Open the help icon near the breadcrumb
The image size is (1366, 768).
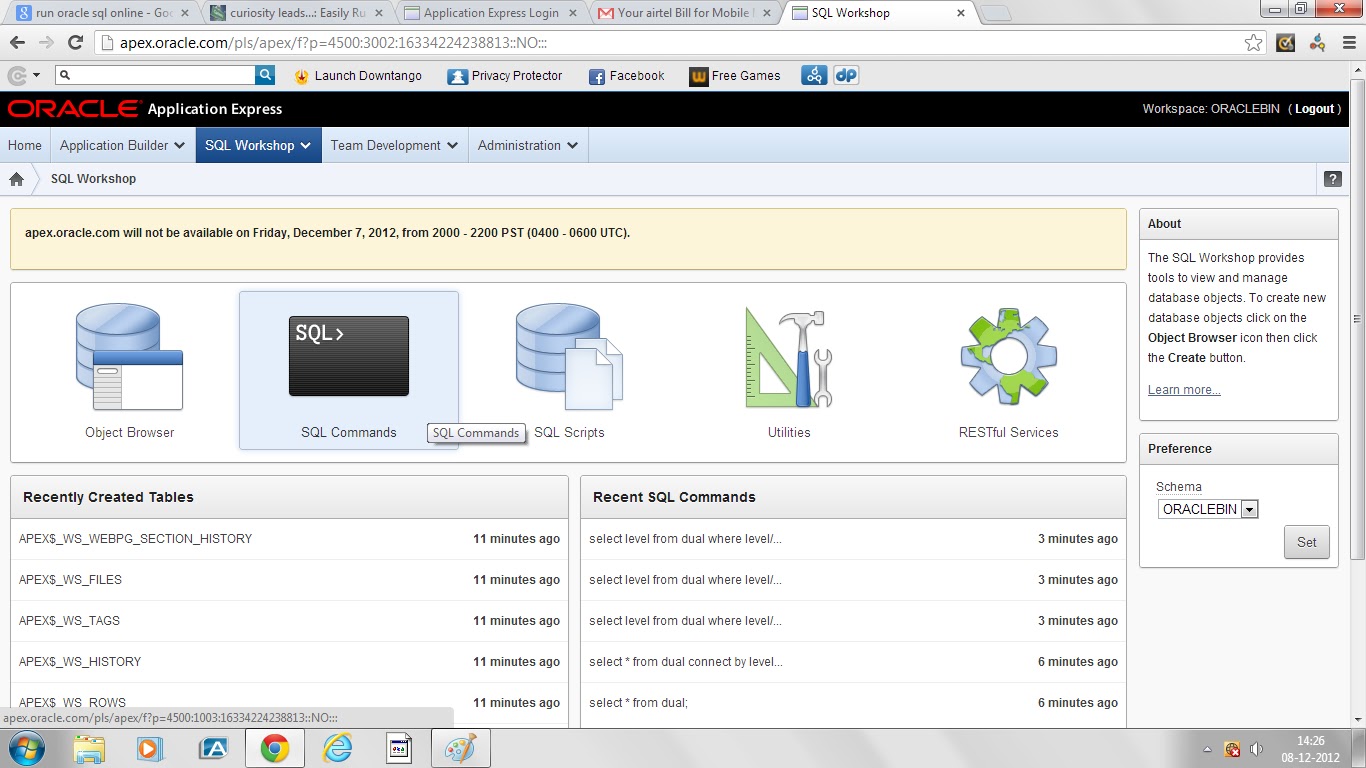[x=1332, y=178]
